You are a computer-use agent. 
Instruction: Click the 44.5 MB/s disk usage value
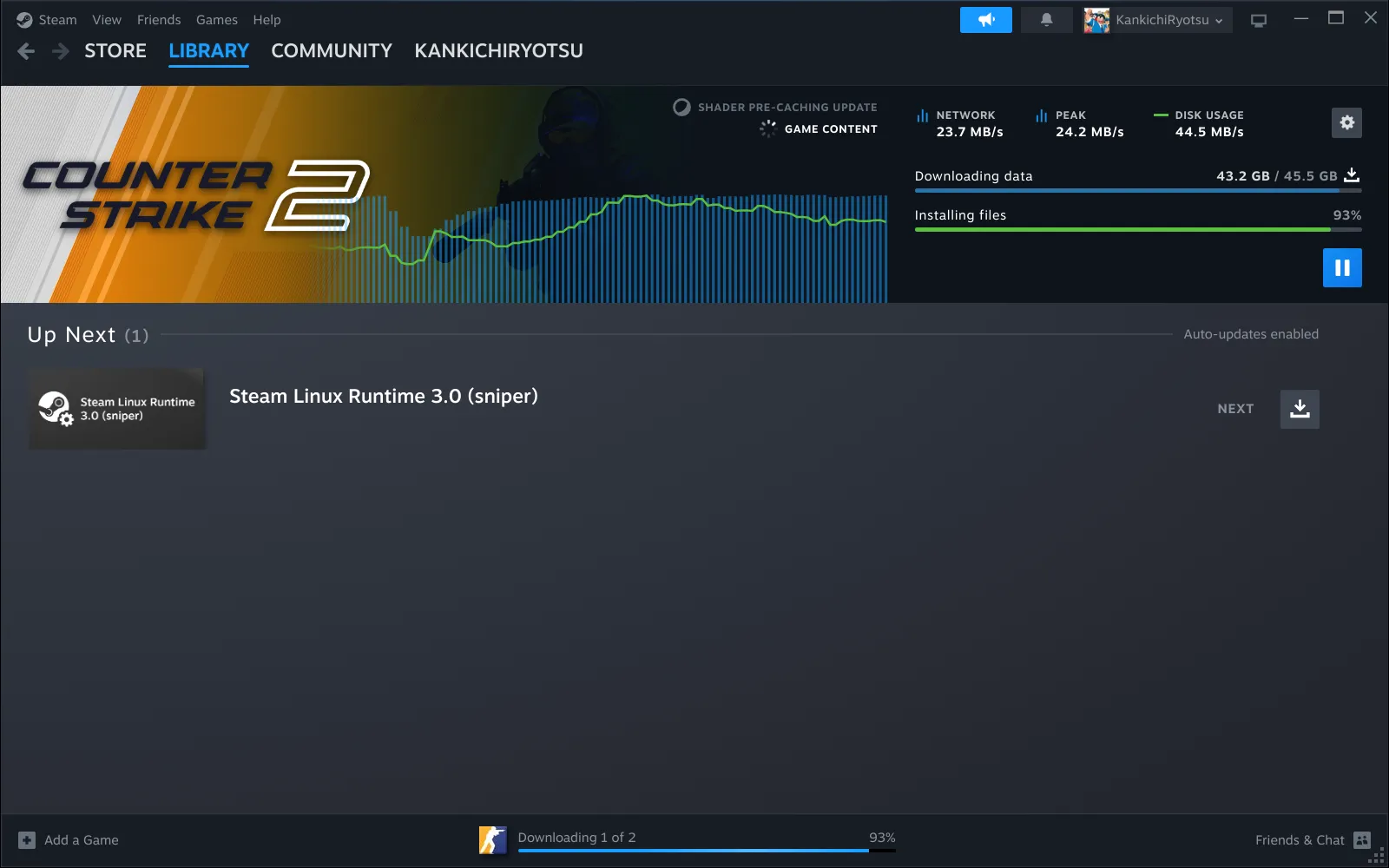point(1209,132)
